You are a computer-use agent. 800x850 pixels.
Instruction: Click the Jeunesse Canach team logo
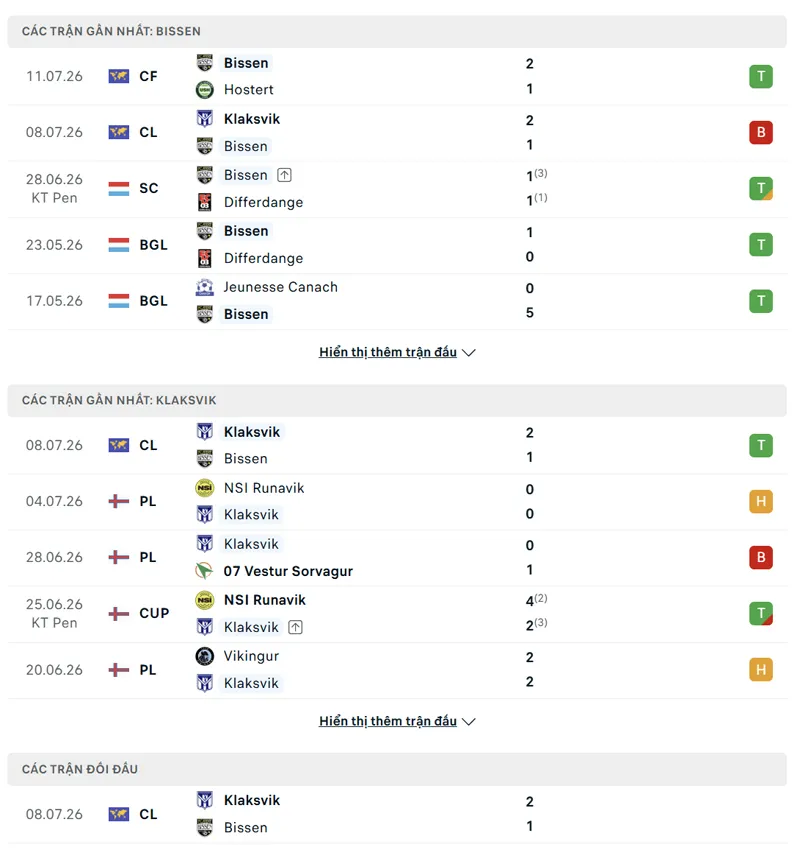click(x=204, y=287)
